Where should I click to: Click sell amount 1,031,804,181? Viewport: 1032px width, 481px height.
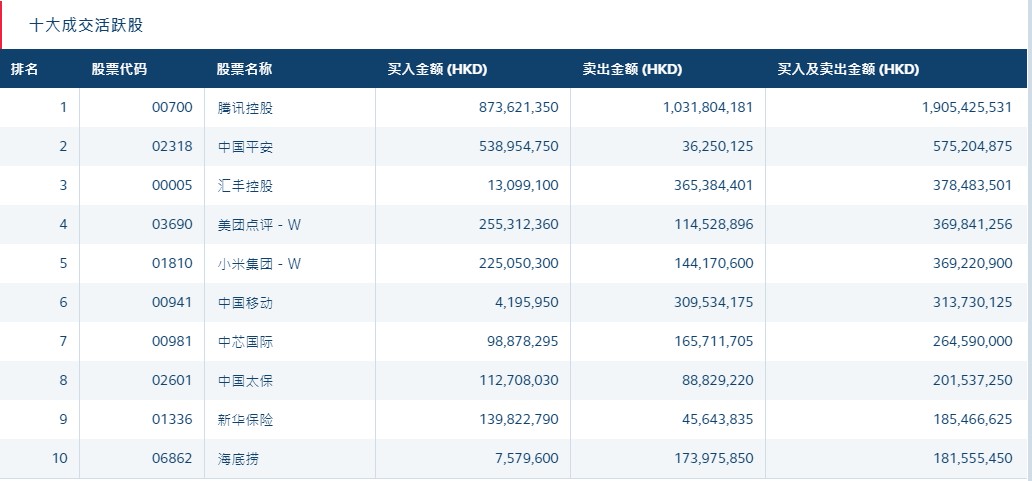708,107
